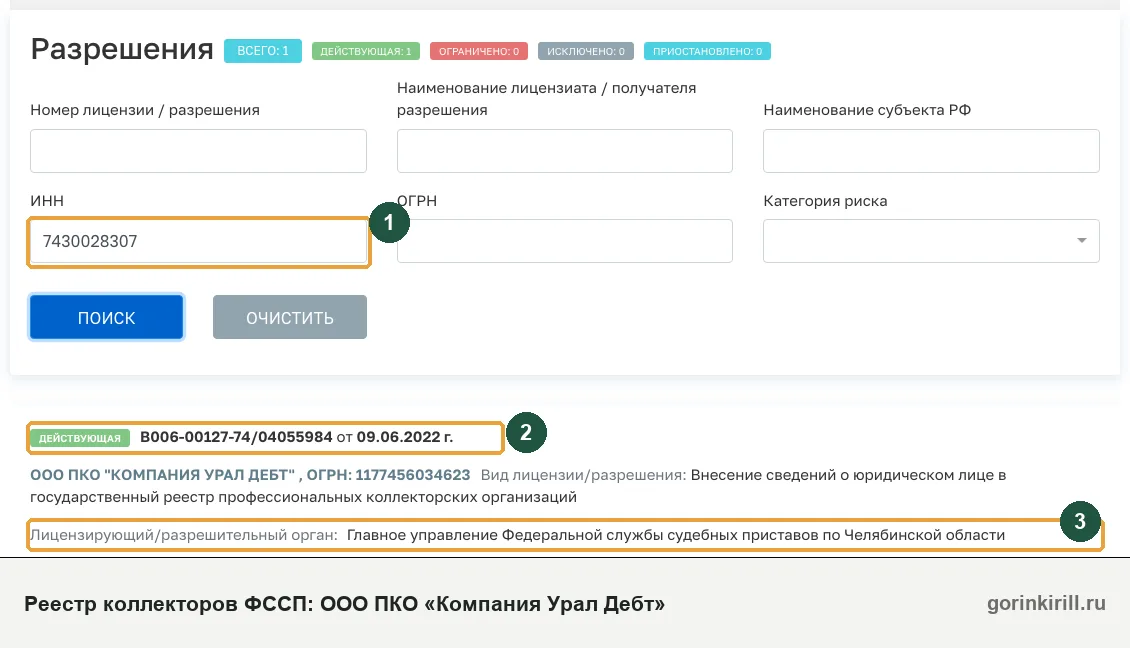Click the ОЧИСТИТЬ clear button

click(290, 317)
